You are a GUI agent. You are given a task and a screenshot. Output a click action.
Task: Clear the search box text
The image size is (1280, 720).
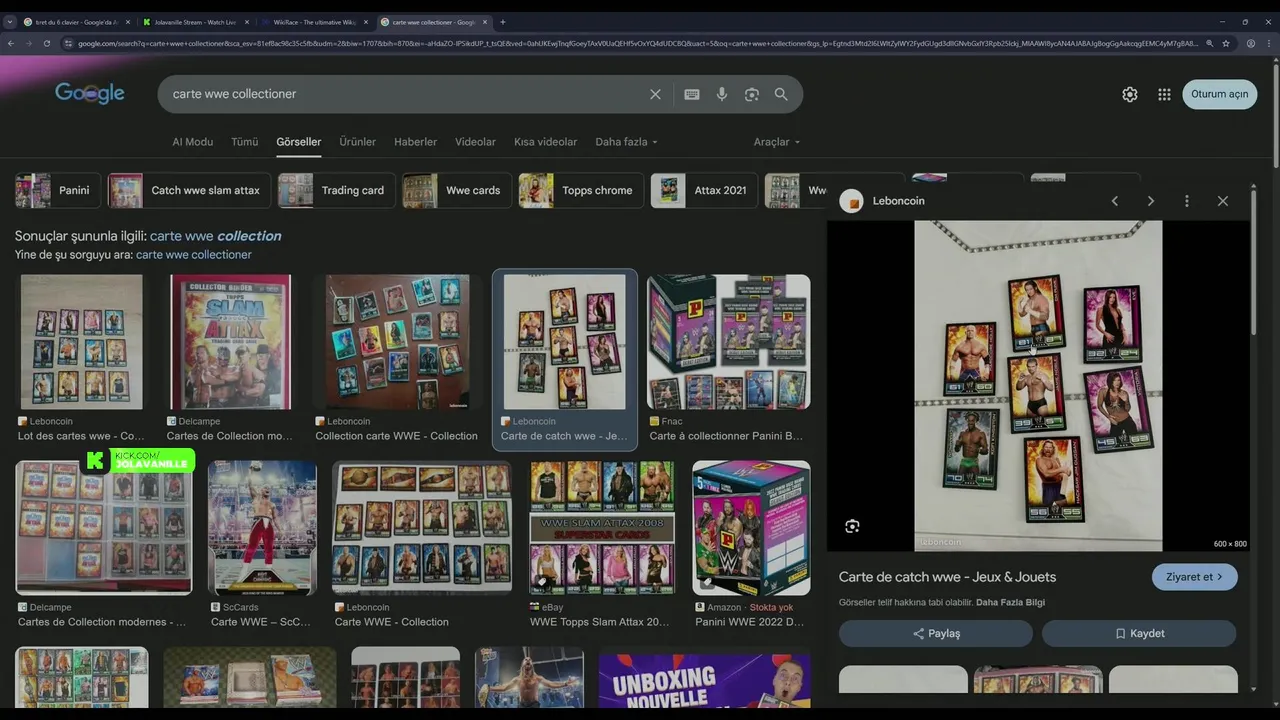click(655, 94)
